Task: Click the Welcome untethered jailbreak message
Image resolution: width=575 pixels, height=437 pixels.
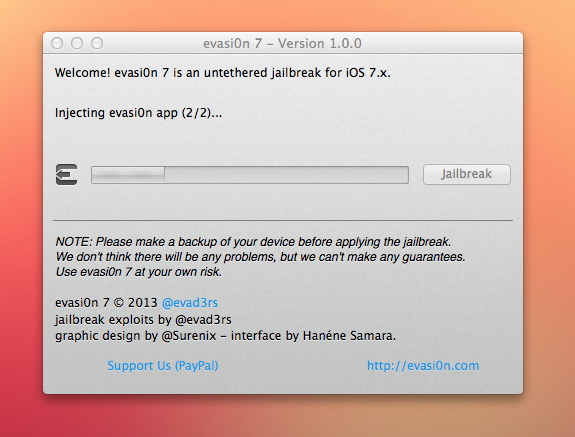Action: click(x=223, y=73)
